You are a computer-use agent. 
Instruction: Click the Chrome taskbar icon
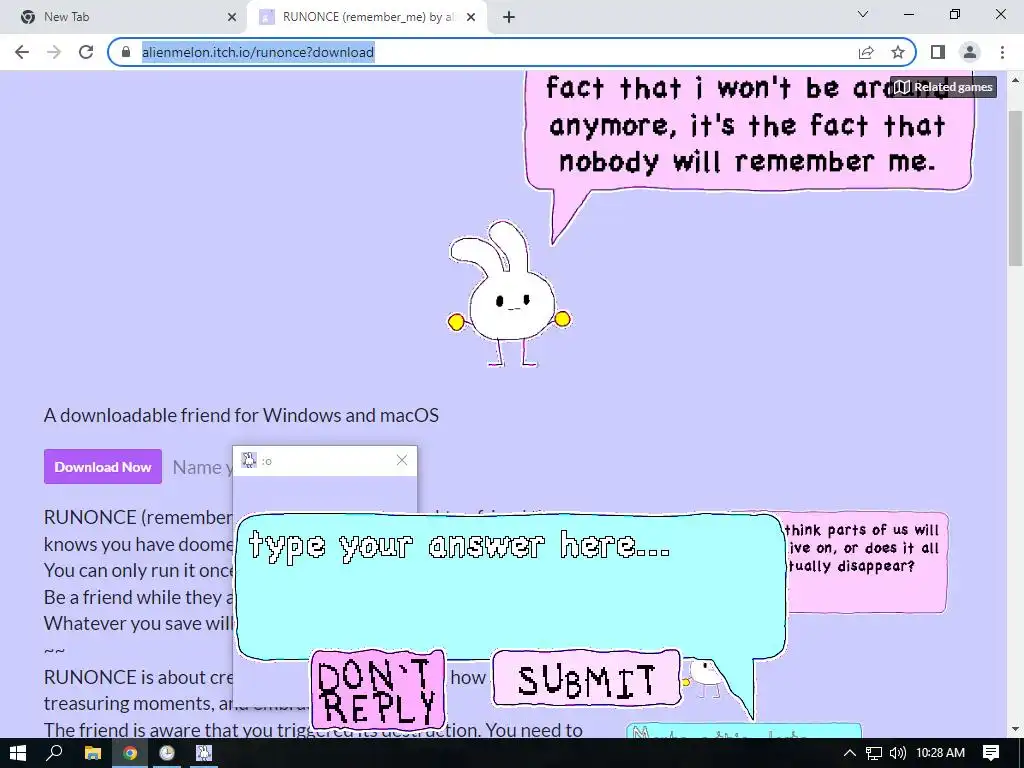click(x=130, y=753)
